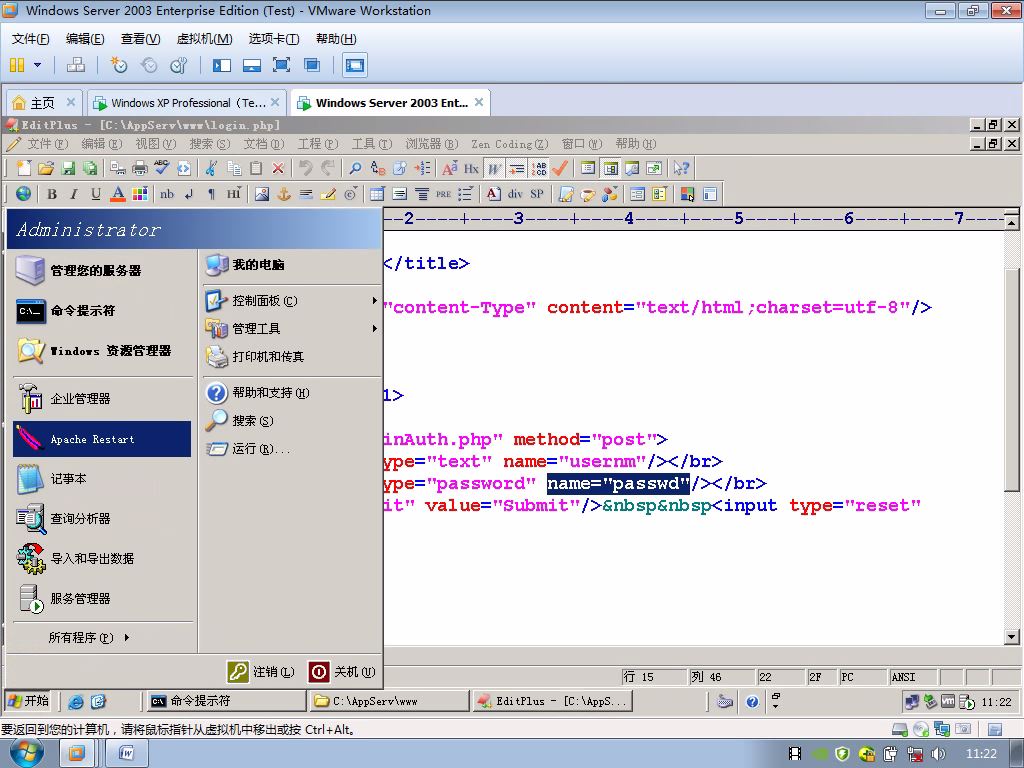Cut selection with the scissors icon
Screen dimensions: 1024x768
(211, 168)
